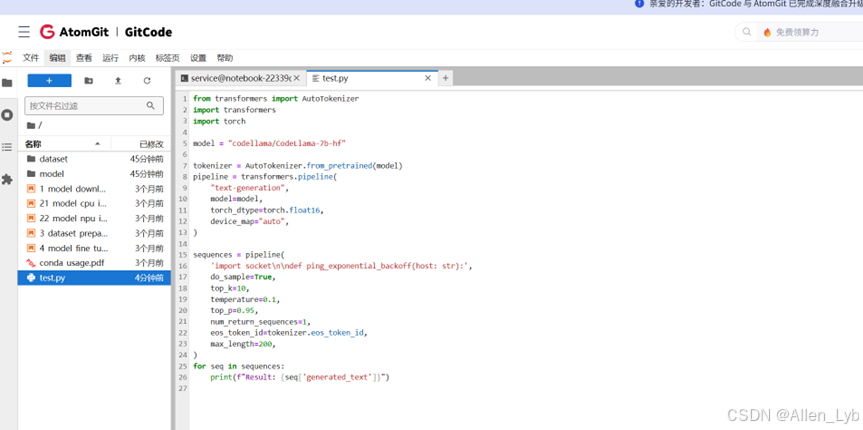Click the 'temperature=0.1,' code line

[x=245, y=300]
